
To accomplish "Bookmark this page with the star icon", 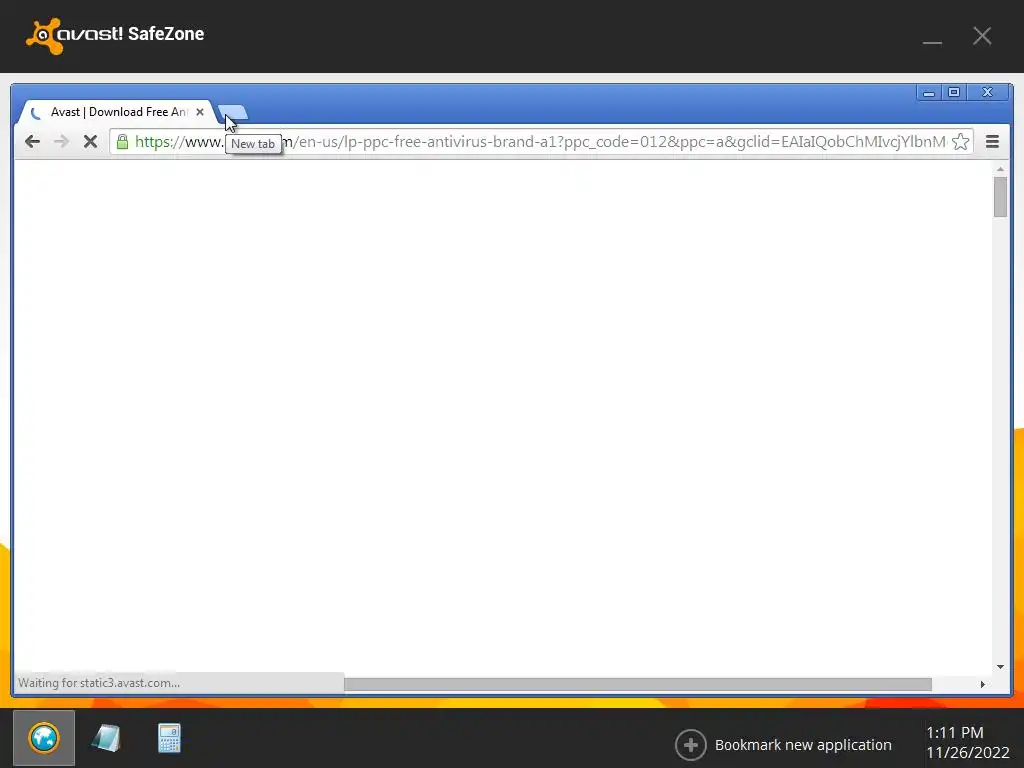I will coord(960,142).
